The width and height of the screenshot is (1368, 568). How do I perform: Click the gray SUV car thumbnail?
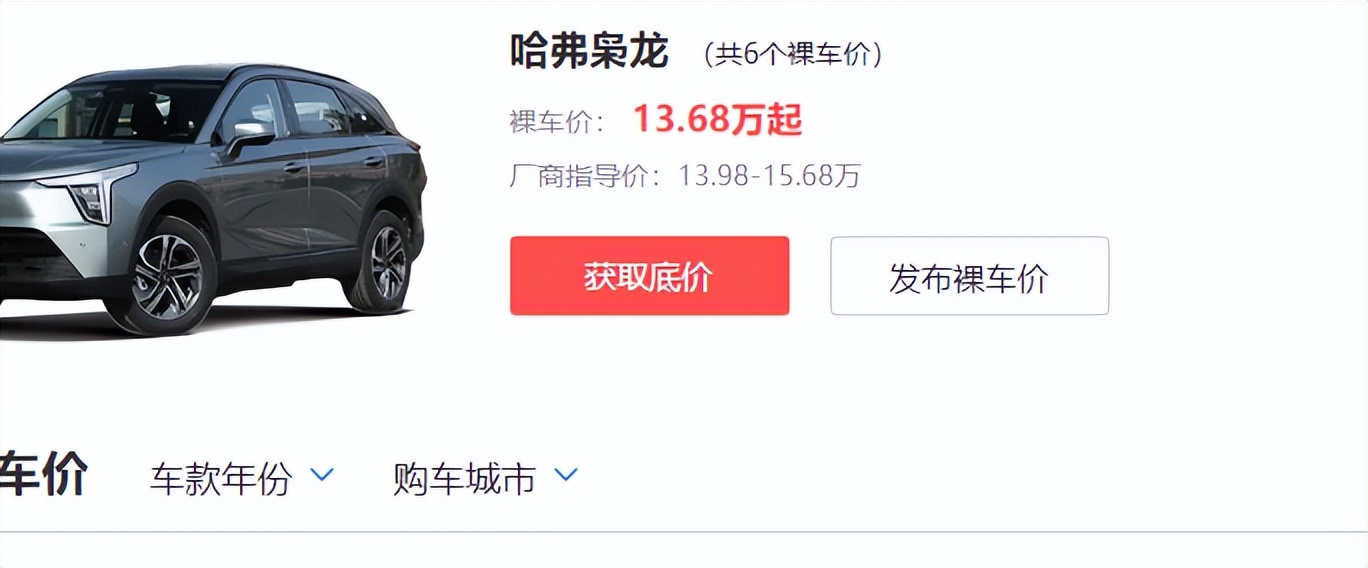(213, 199)
